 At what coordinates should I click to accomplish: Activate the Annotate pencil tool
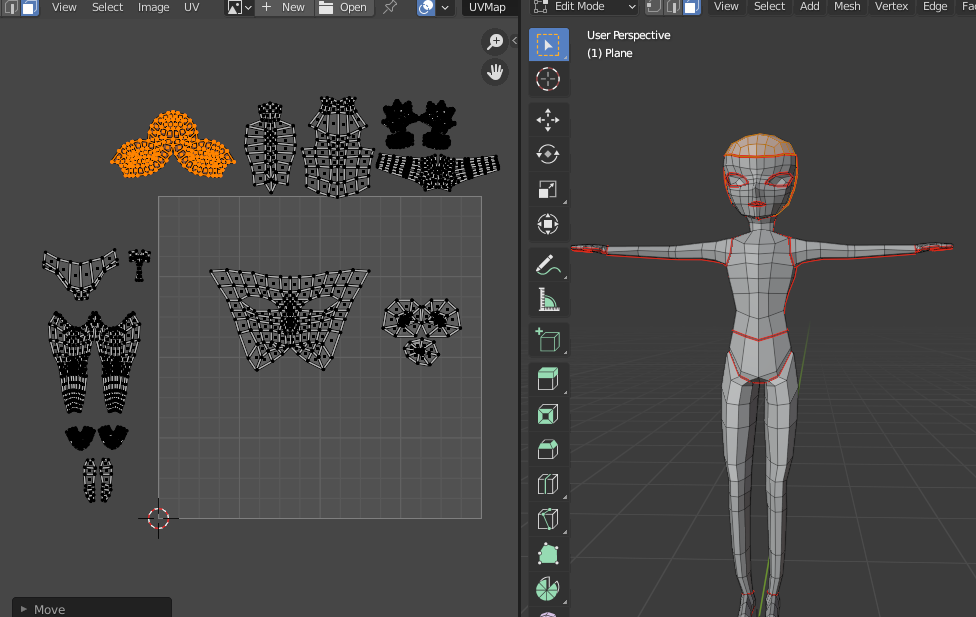tap(548, 265)
